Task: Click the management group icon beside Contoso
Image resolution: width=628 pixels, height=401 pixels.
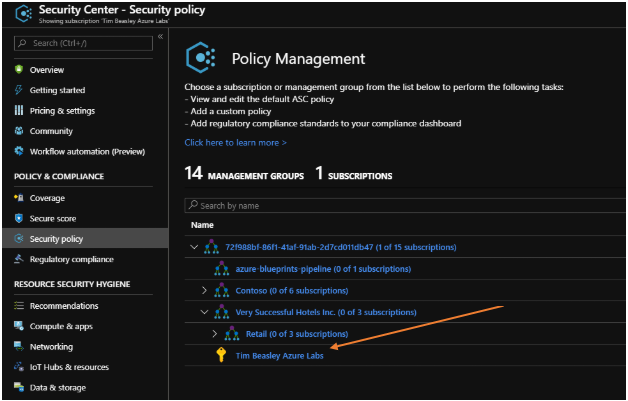Action: (x=221, y=290)
